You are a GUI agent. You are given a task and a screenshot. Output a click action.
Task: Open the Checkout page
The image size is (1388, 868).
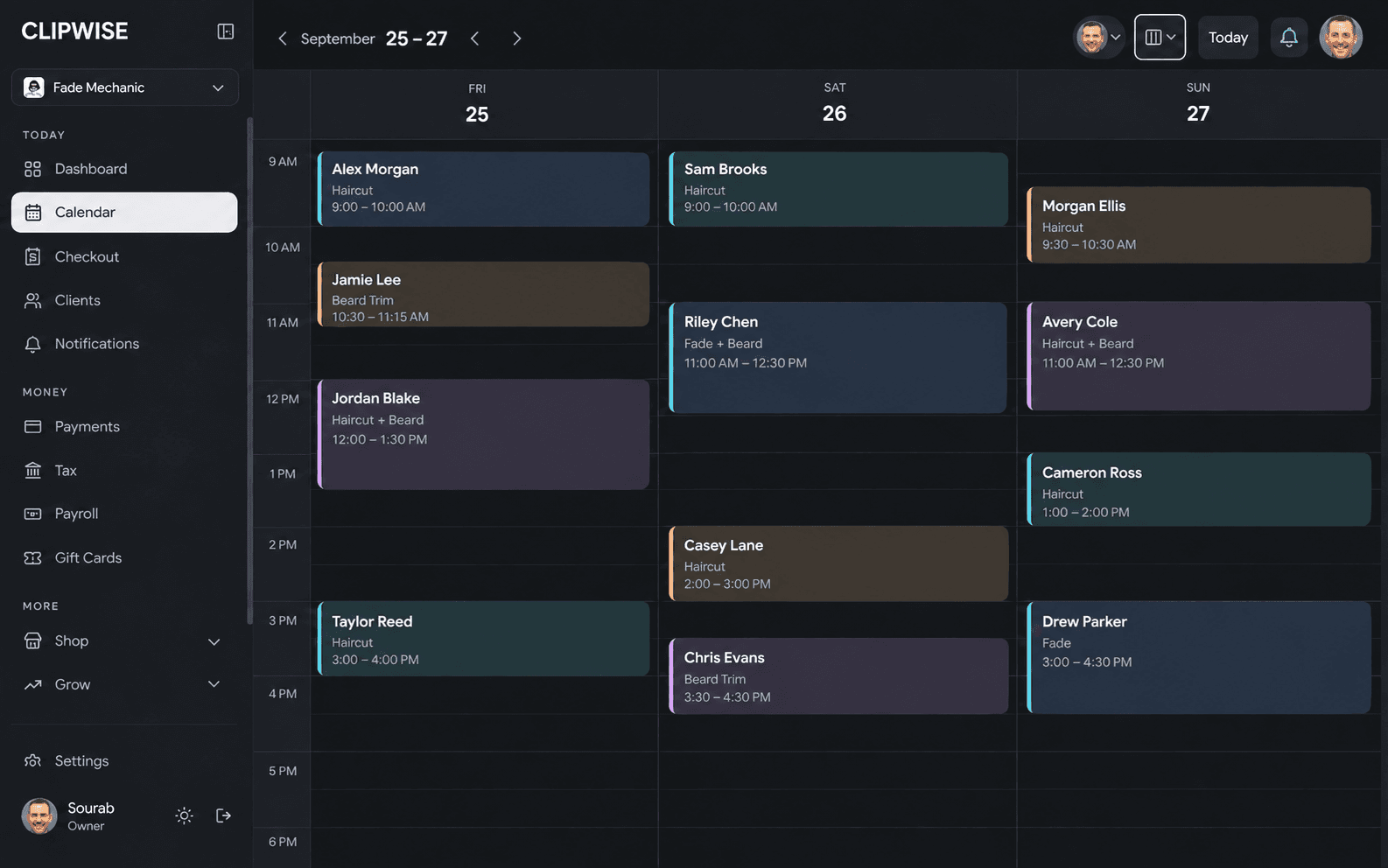coord(123,256)
